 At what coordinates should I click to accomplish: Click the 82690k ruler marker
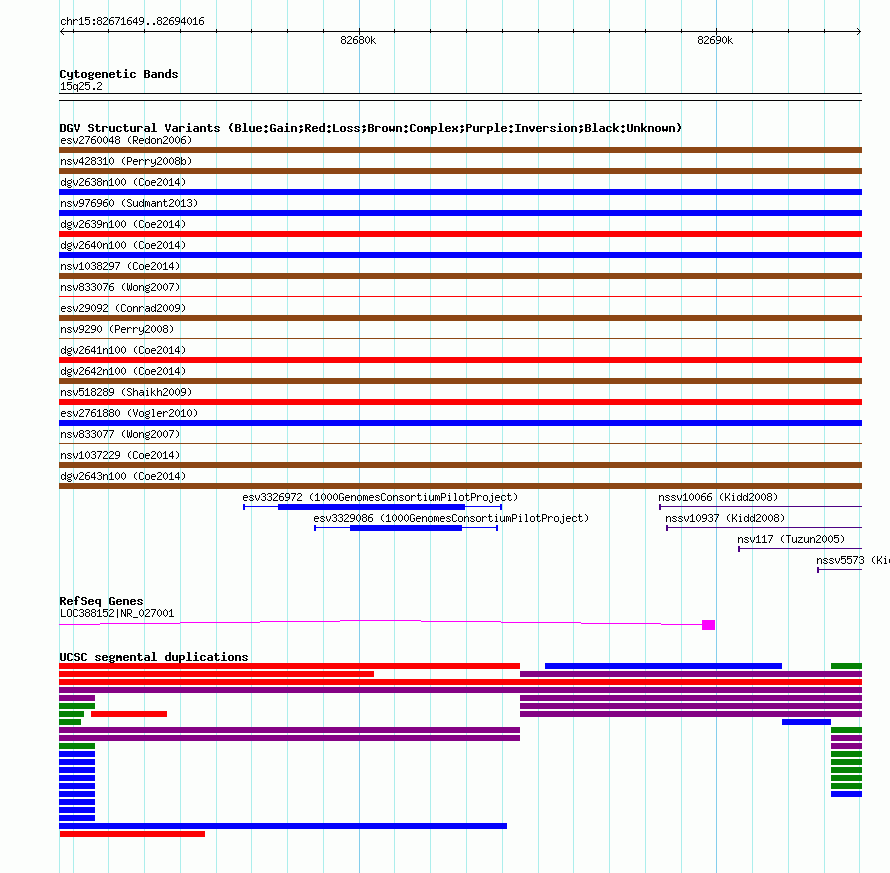[x=715, y=40]
